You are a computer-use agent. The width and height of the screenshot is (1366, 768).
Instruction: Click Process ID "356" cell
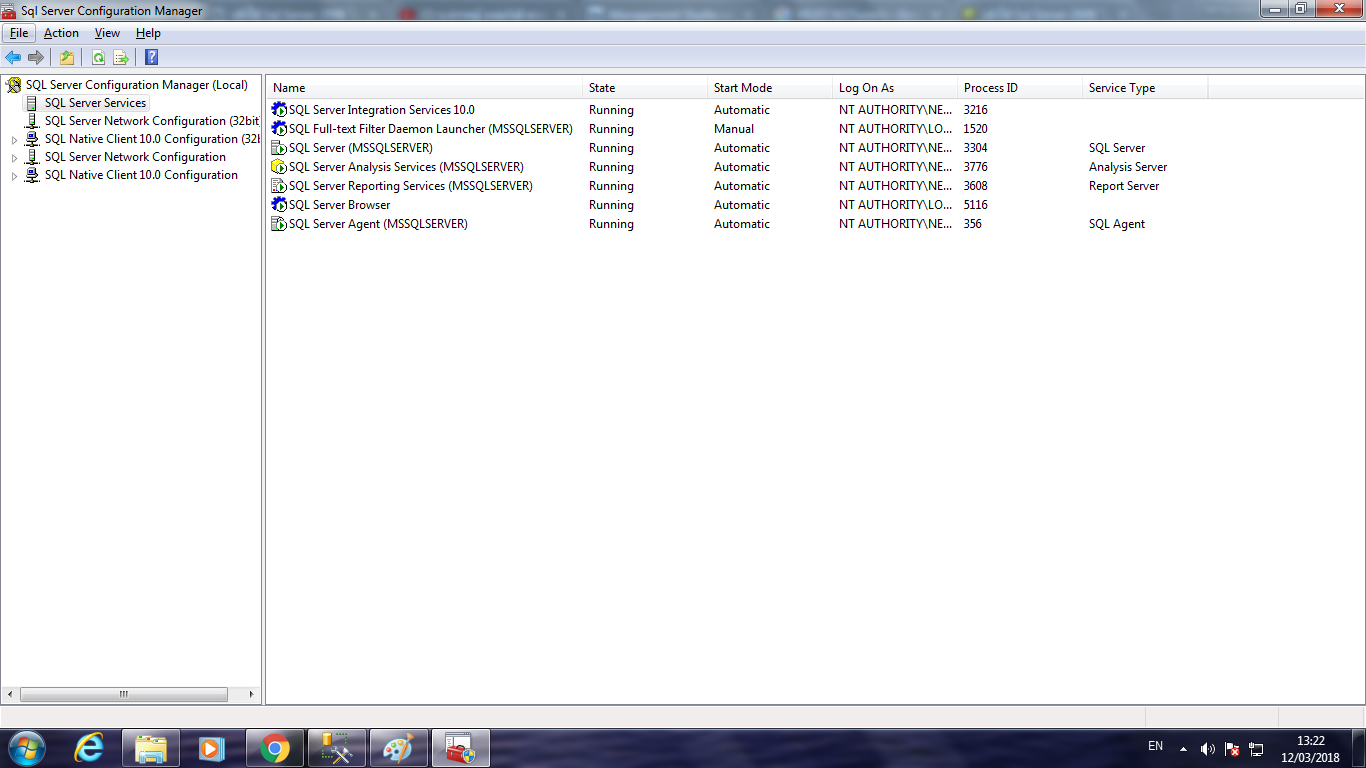coord(972,224)
